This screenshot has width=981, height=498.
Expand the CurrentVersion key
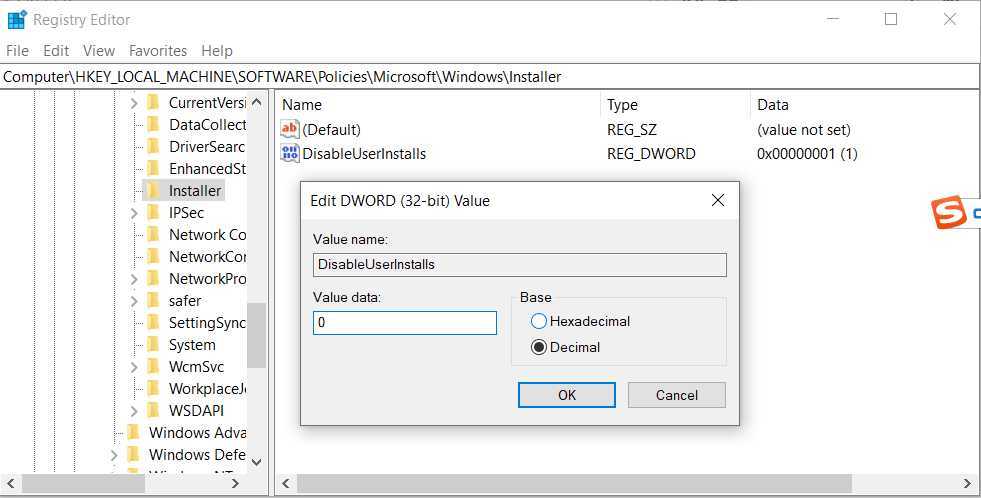point(134,103)
